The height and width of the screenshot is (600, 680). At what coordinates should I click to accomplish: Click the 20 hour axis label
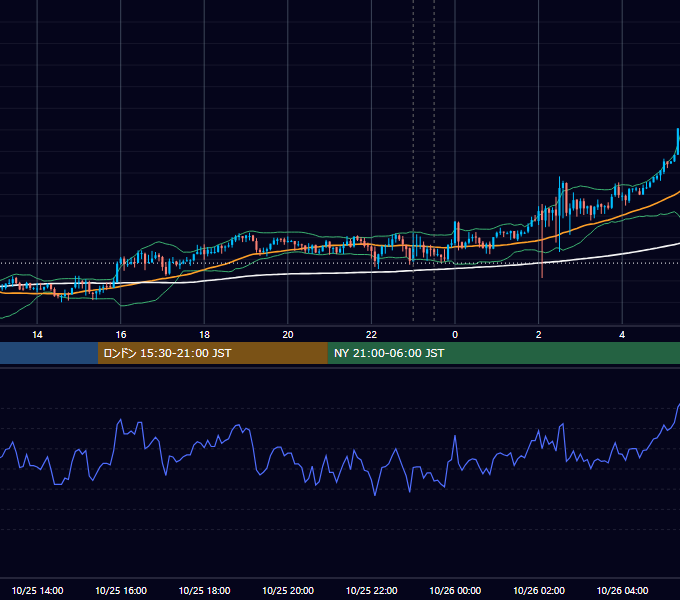coord(288,335)
